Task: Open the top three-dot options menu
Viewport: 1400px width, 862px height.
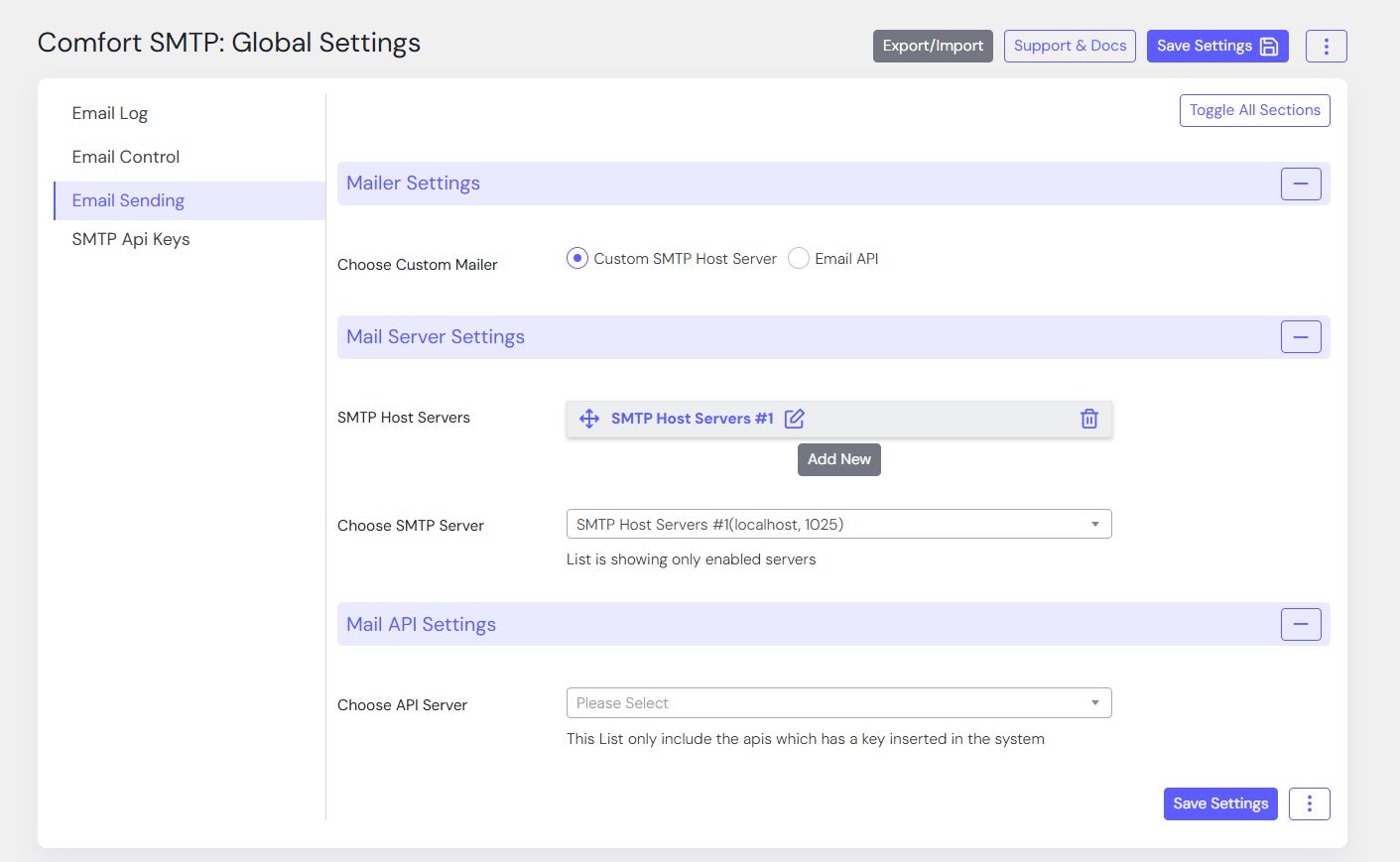Action: tap(1326, 47)
